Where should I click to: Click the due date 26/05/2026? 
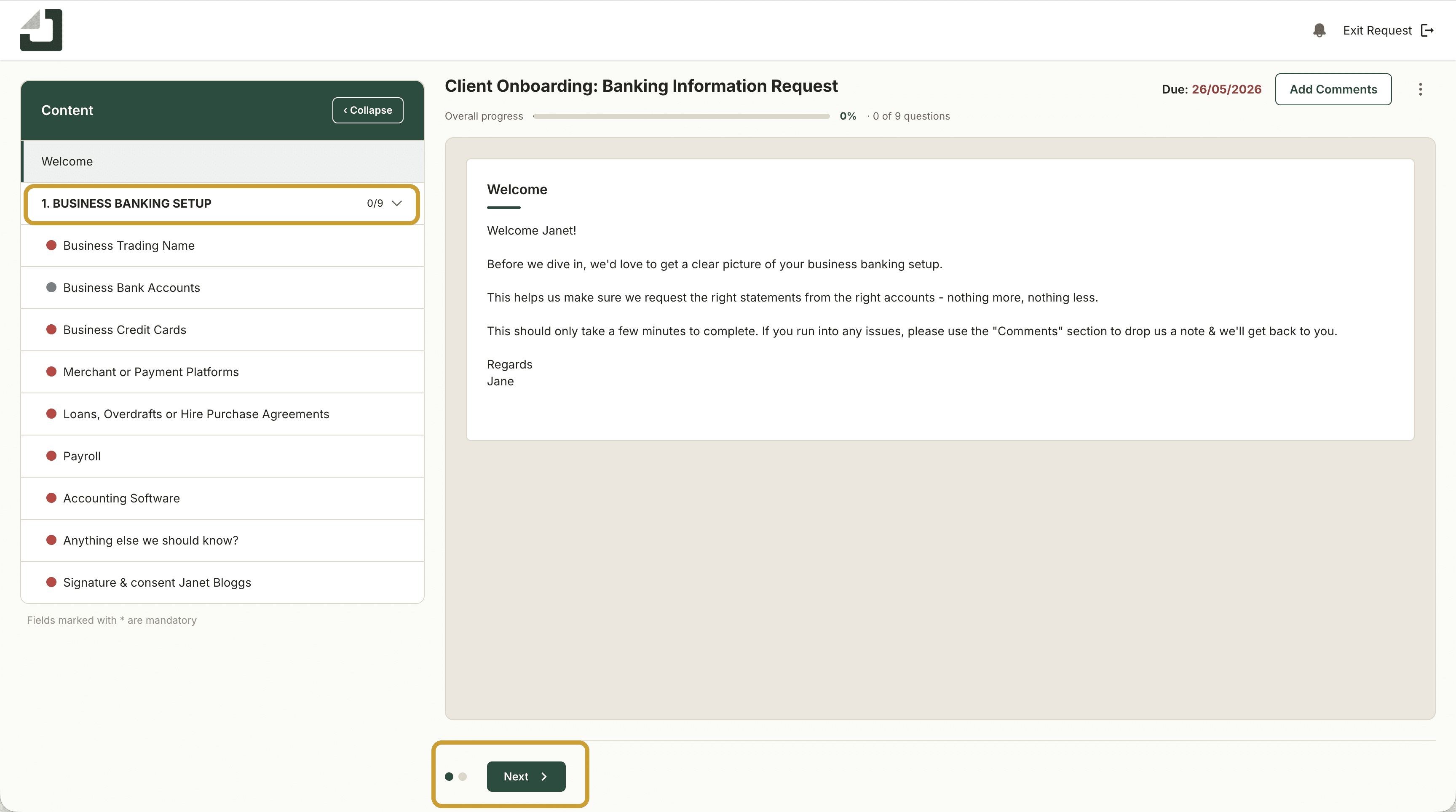[x=1226, y=89]
